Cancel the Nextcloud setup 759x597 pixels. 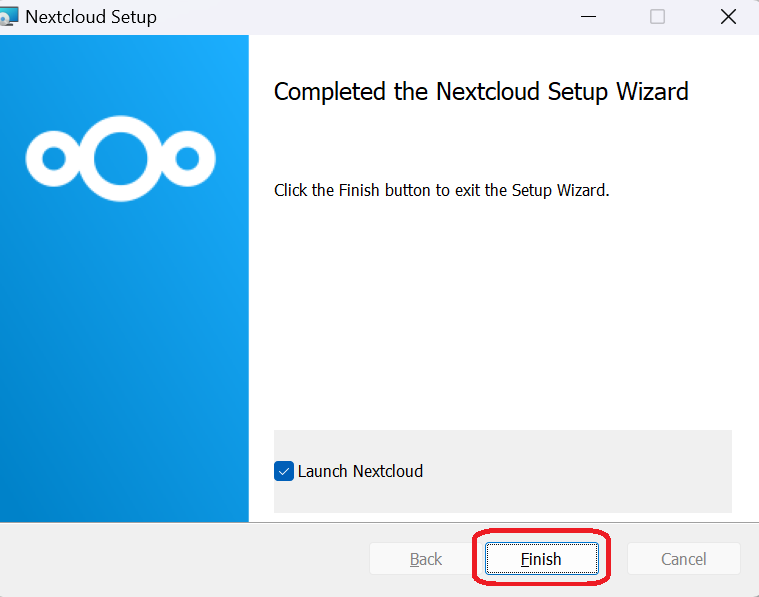(x=683, y=559)
